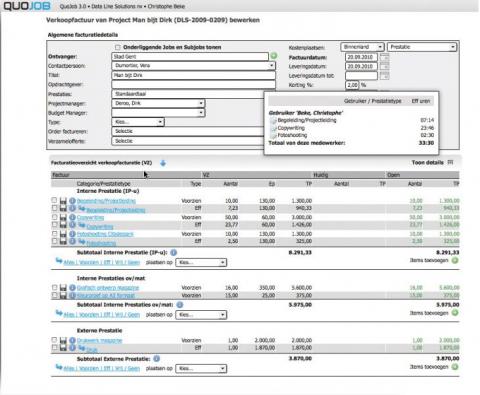The height and width of the screenshot is (395, 480).
Task: Expand the Binnenland kostenplaats dropdown
Action: 362,47
